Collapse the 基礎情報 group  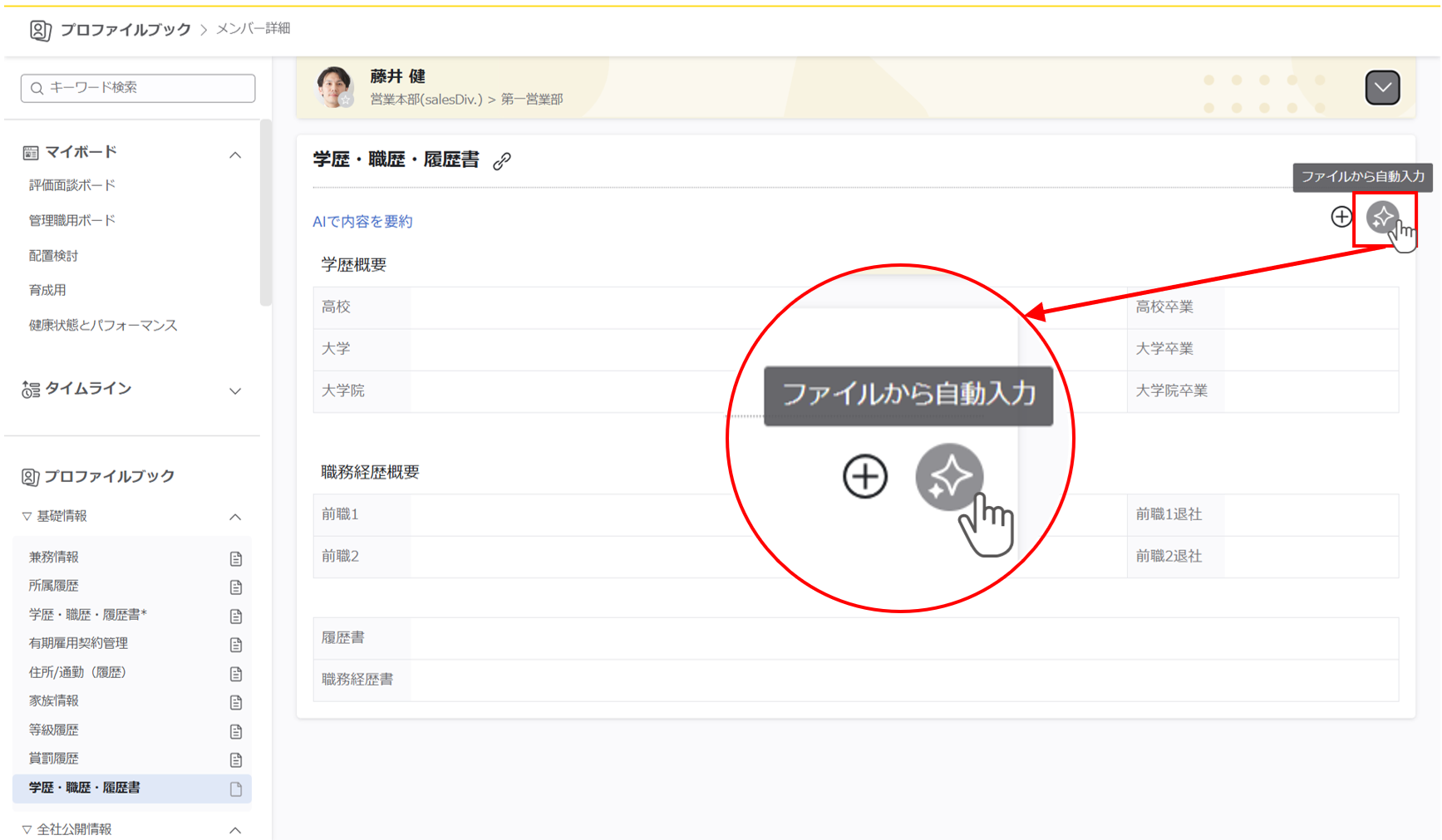[x=235, y=517]
